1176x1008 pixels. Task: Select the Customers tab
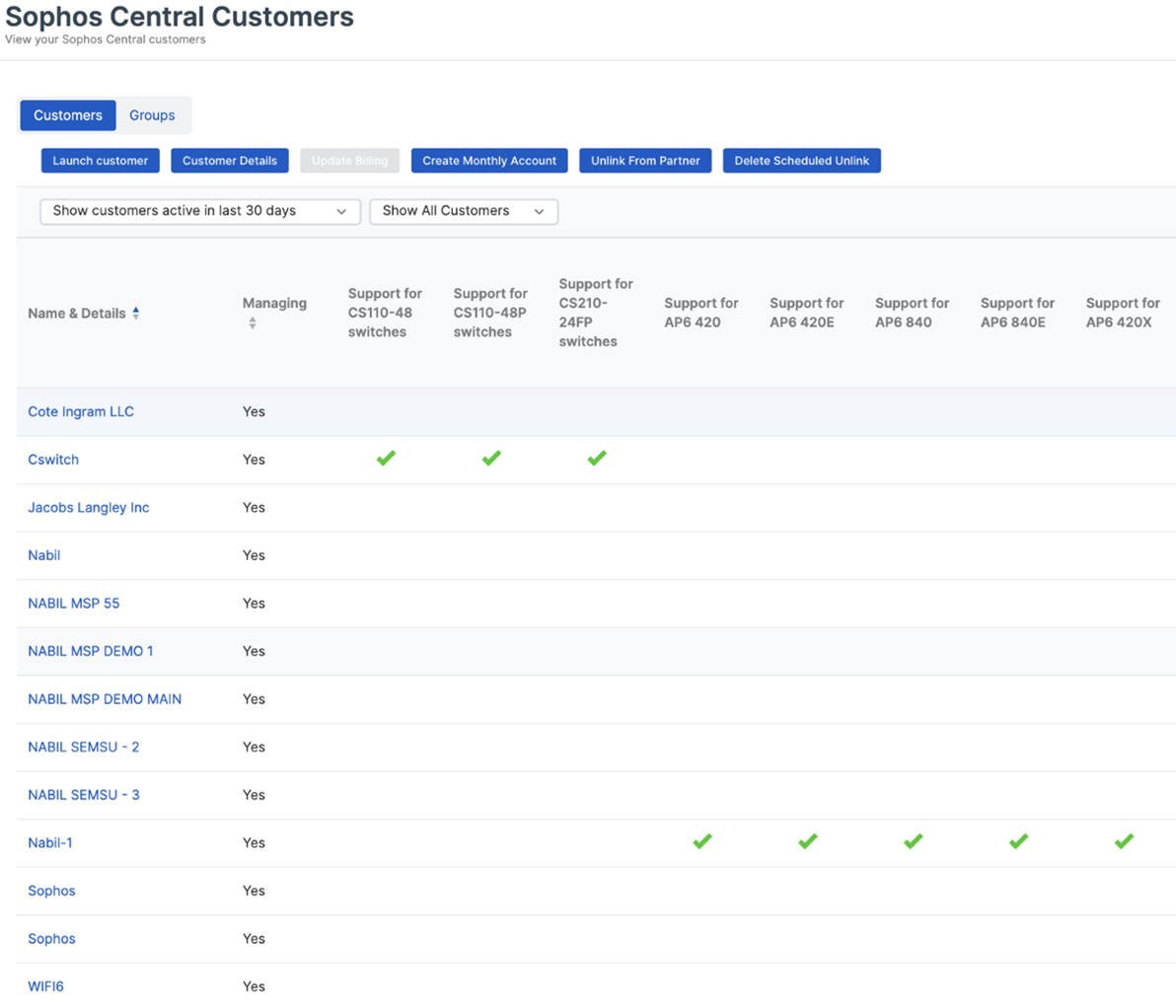click(x=67, y=115)
